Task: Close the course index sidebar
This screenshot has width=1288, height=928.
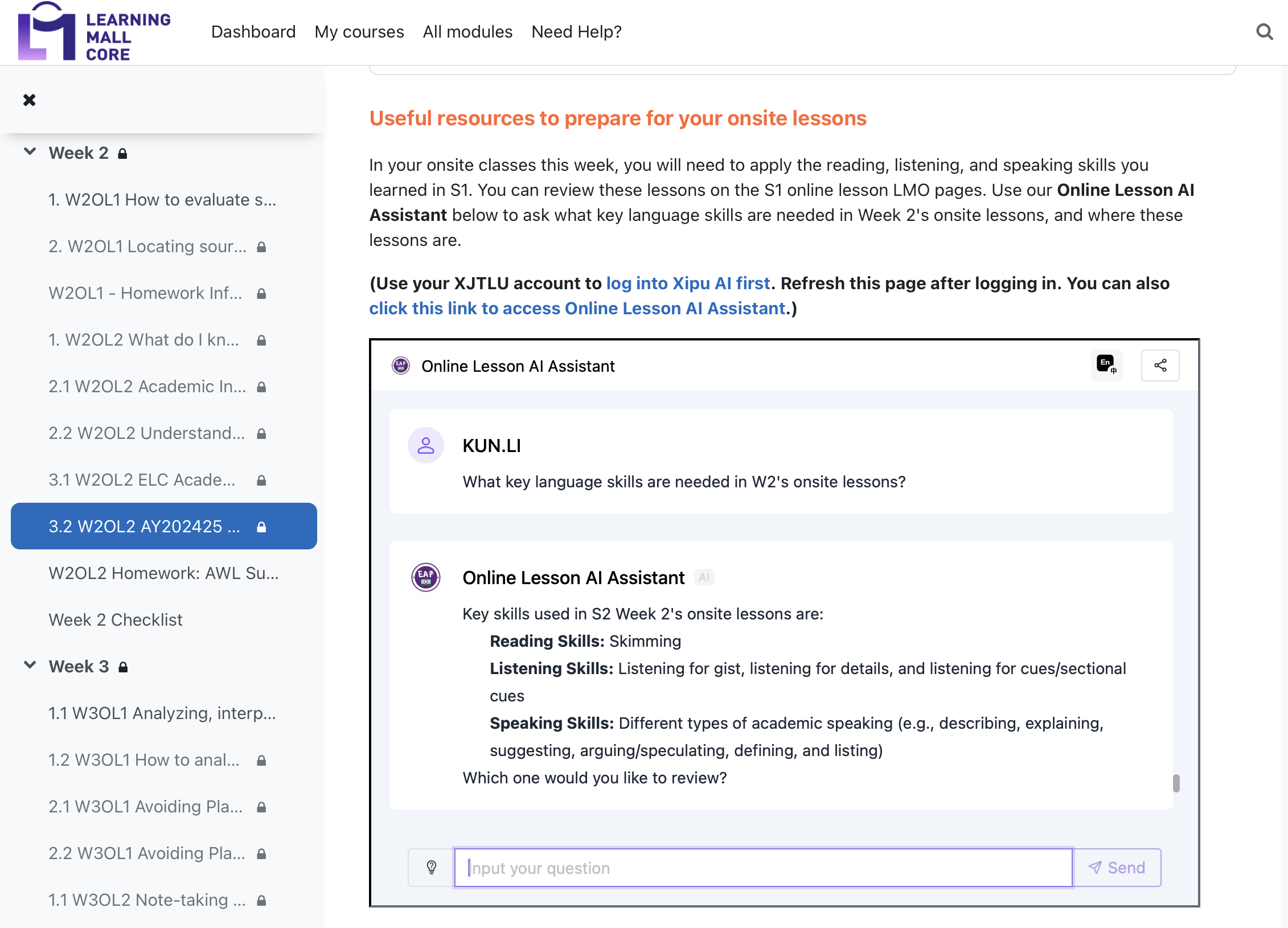Action: coord(29,100)
